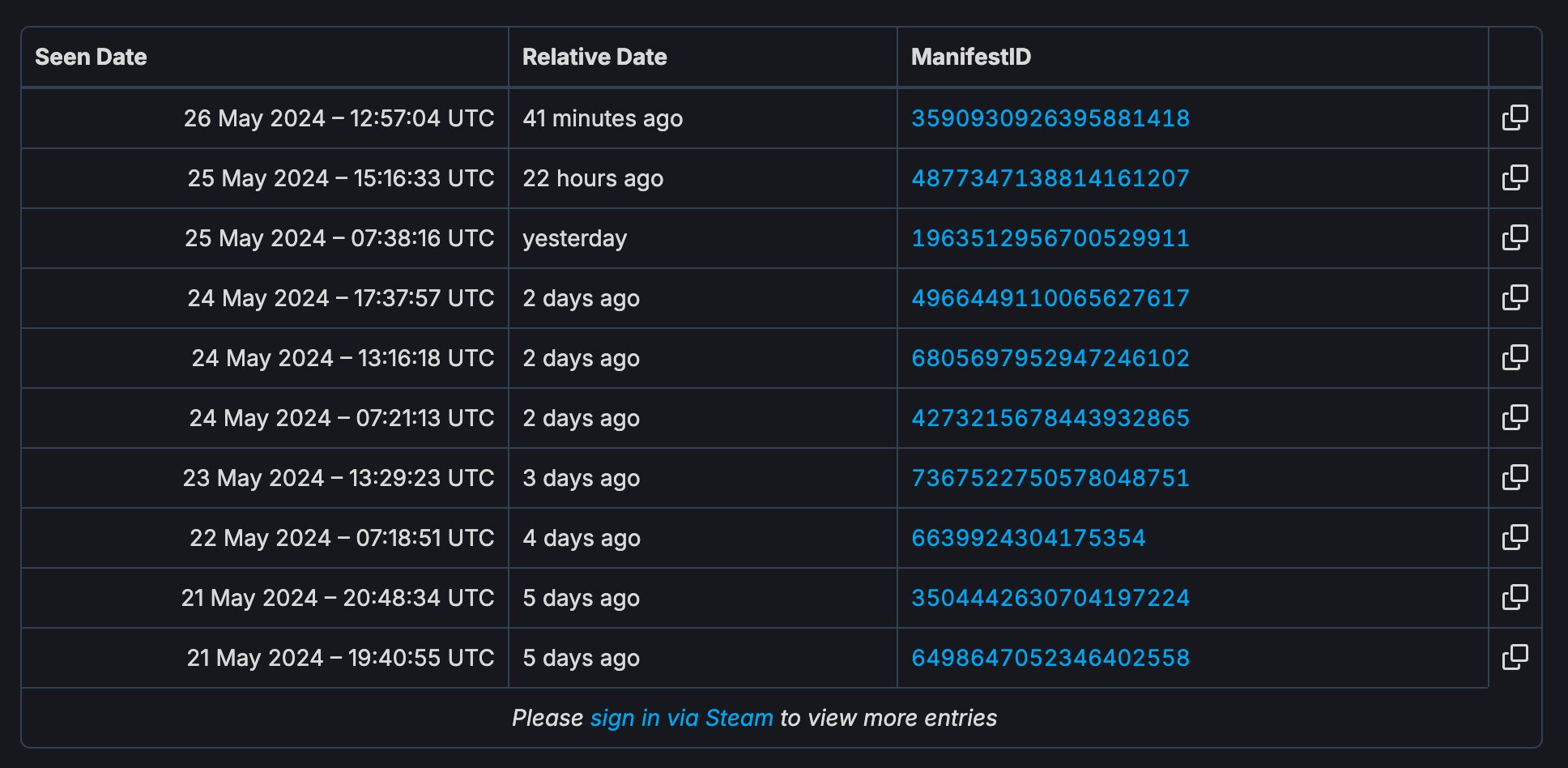The width and height of the screenshot is (1568, 768).
Task: Open manifest 4877347138814161207 link
Action: (1050, 178)
